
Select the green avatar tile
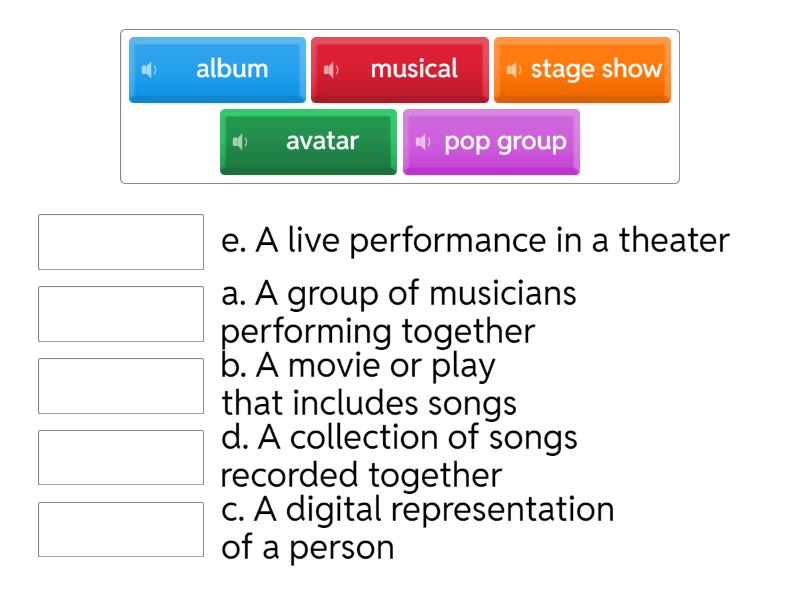(307, 141)
